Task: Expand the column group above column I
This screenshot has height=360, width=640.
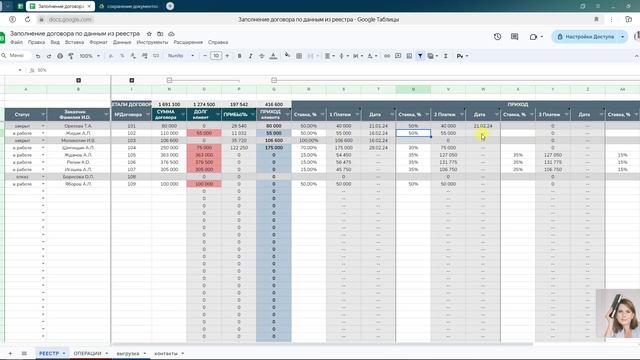Action: tap(131, 80)
